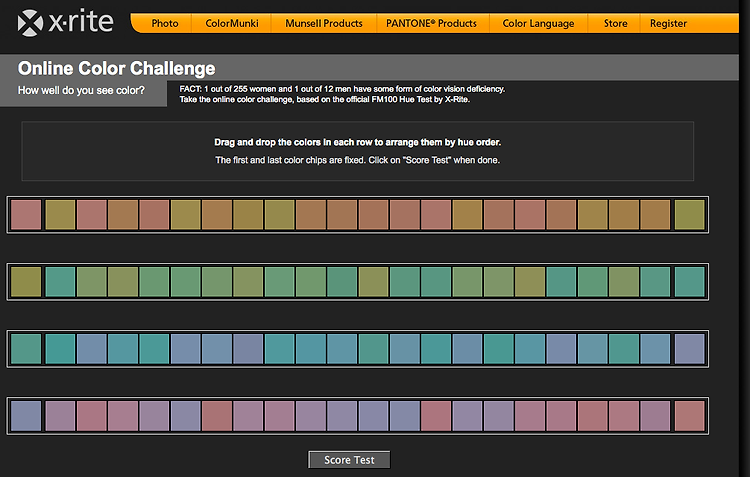Select the fixed lavender chip ending the third row
Screen dimensions: 750x477
(x=690, y=349)
